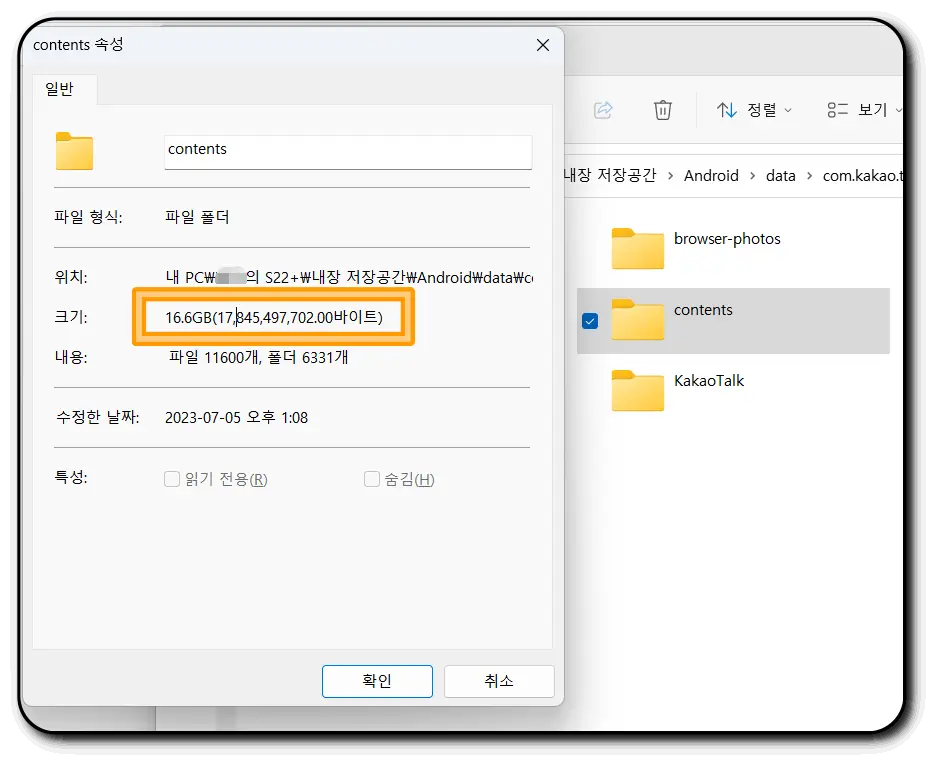Click the folder icon in the properties dialog
Image resolution: width=935 pixels, height=763 pixels.
pos(76,152)
